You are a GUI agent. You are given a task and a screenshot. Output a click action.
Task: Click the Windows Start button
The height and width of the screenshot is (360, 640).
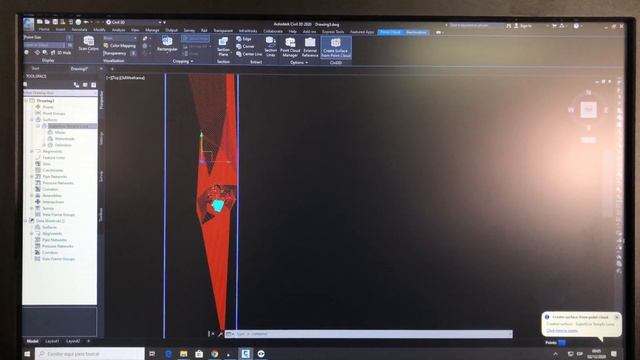[x=27, y=354]
